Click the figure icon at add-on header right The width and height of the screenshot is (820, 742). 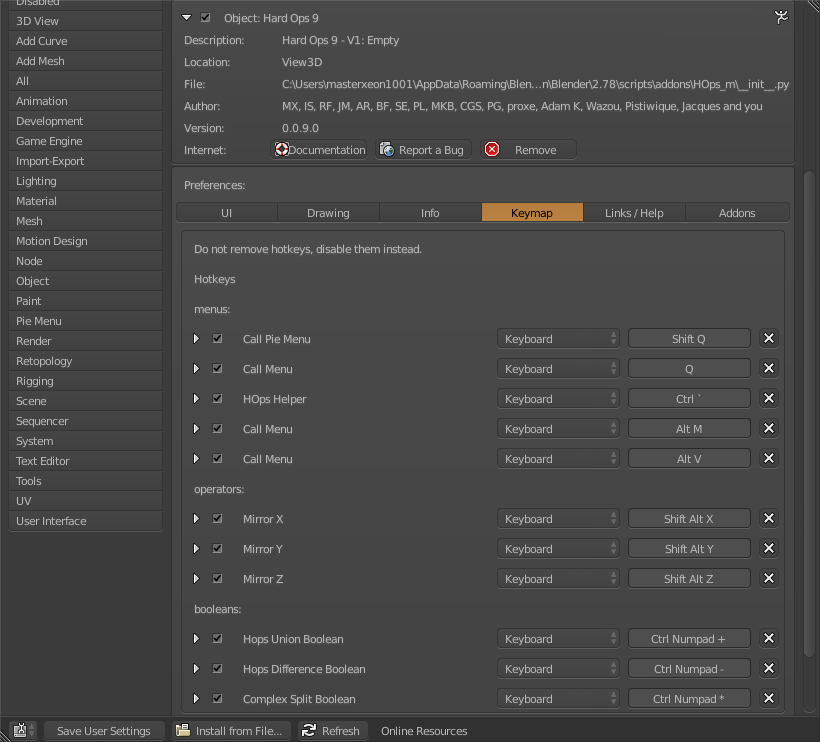(x=781, y=17)
